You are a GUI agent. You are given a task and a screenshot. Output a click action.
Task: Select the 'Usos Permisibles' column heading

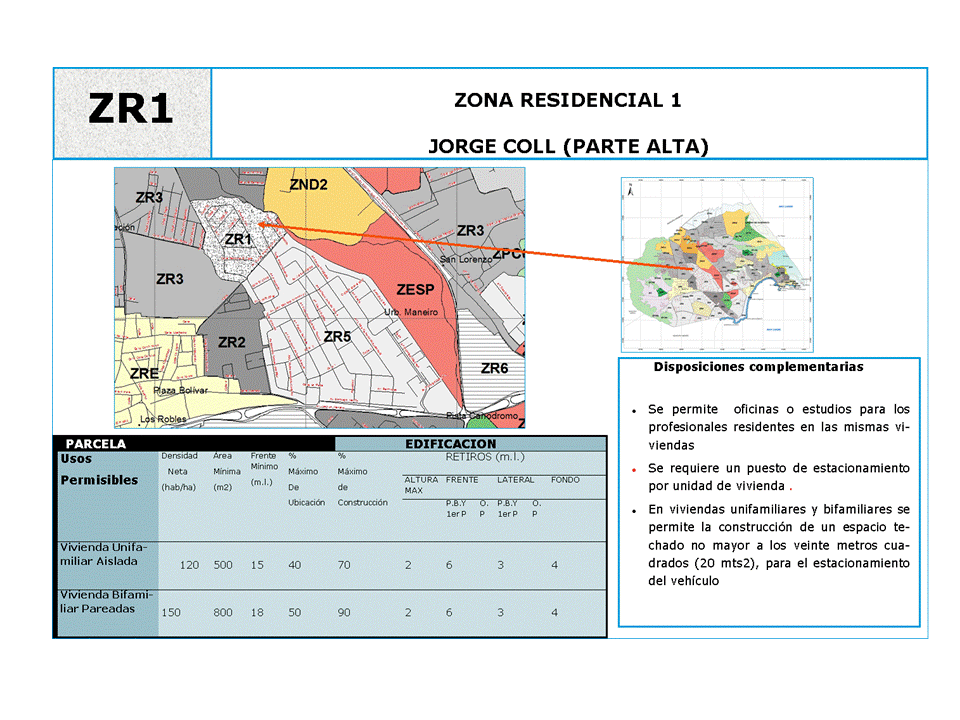coord(99,470)
